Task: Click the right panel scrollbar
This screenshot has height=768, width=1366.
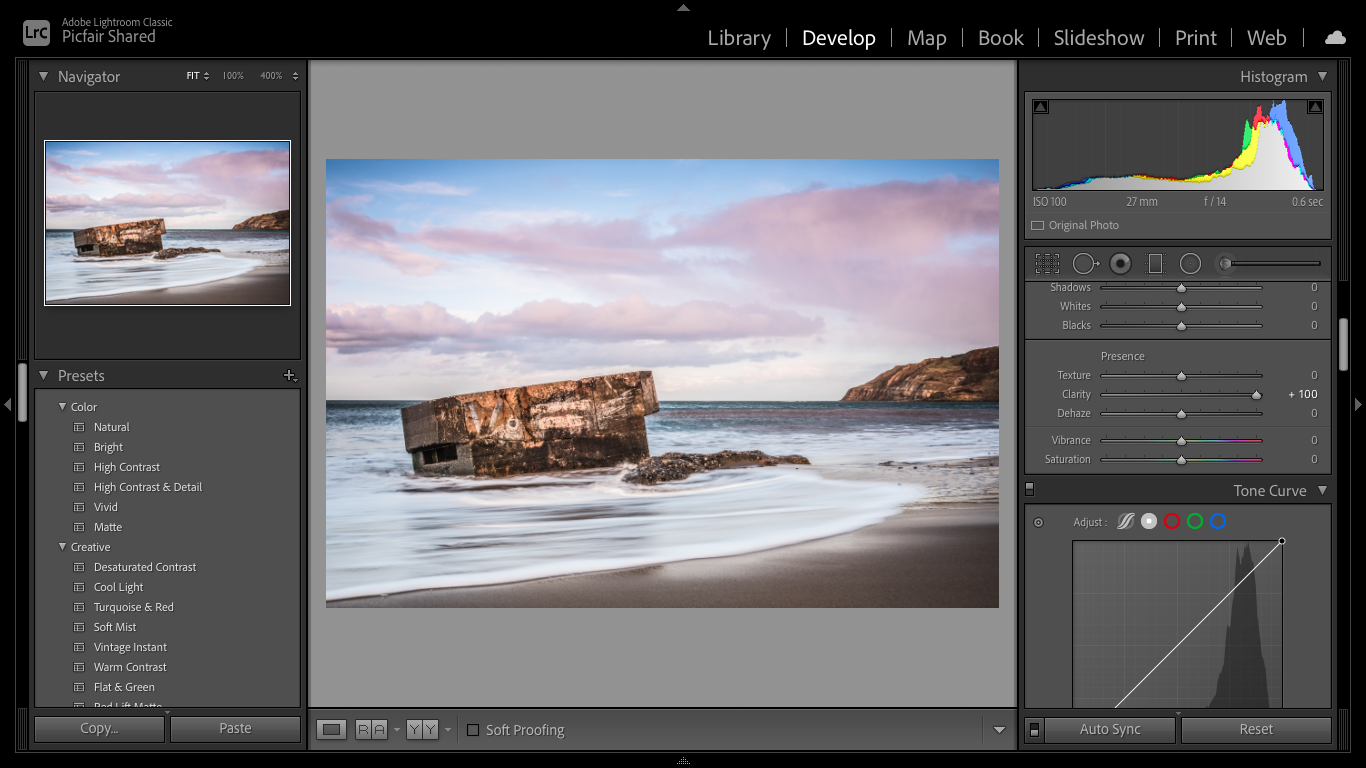Action: click(x=1343, y=344)
